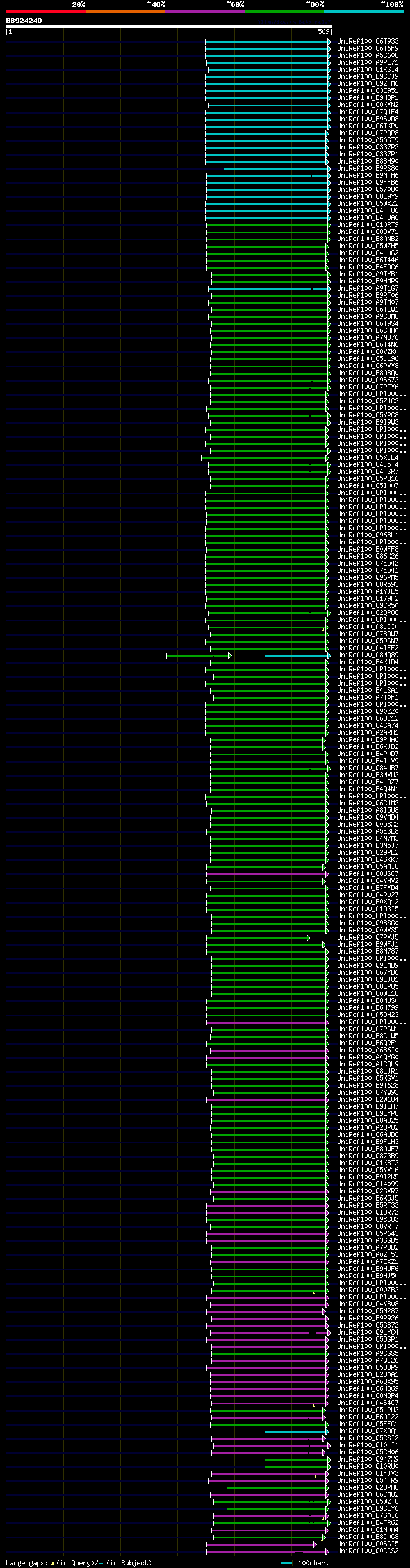
Task: Click the white query length bar
Action: pos(169,26)
